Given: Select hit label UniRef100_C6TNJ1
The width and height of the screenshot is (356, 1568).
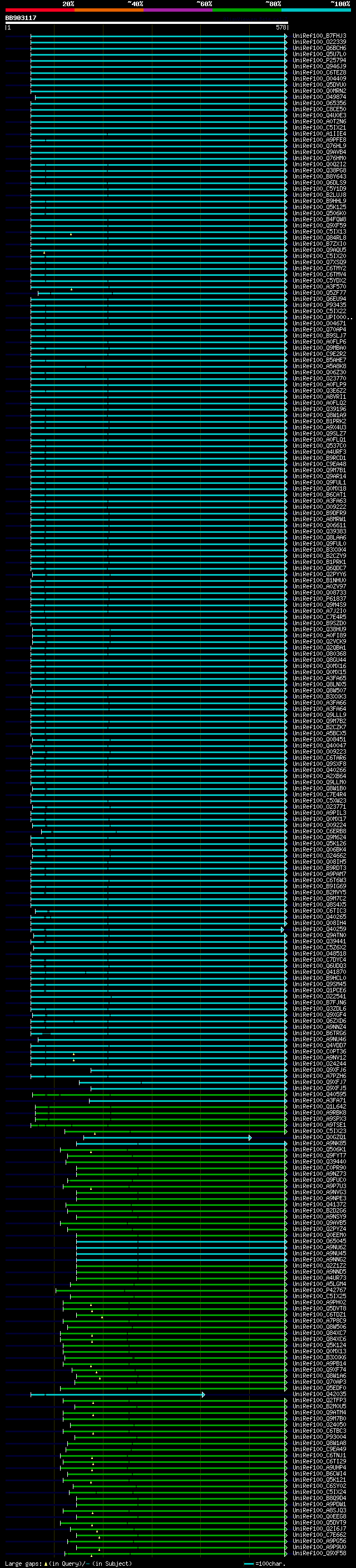Looking at the screenshot, I should [319, 1456].
